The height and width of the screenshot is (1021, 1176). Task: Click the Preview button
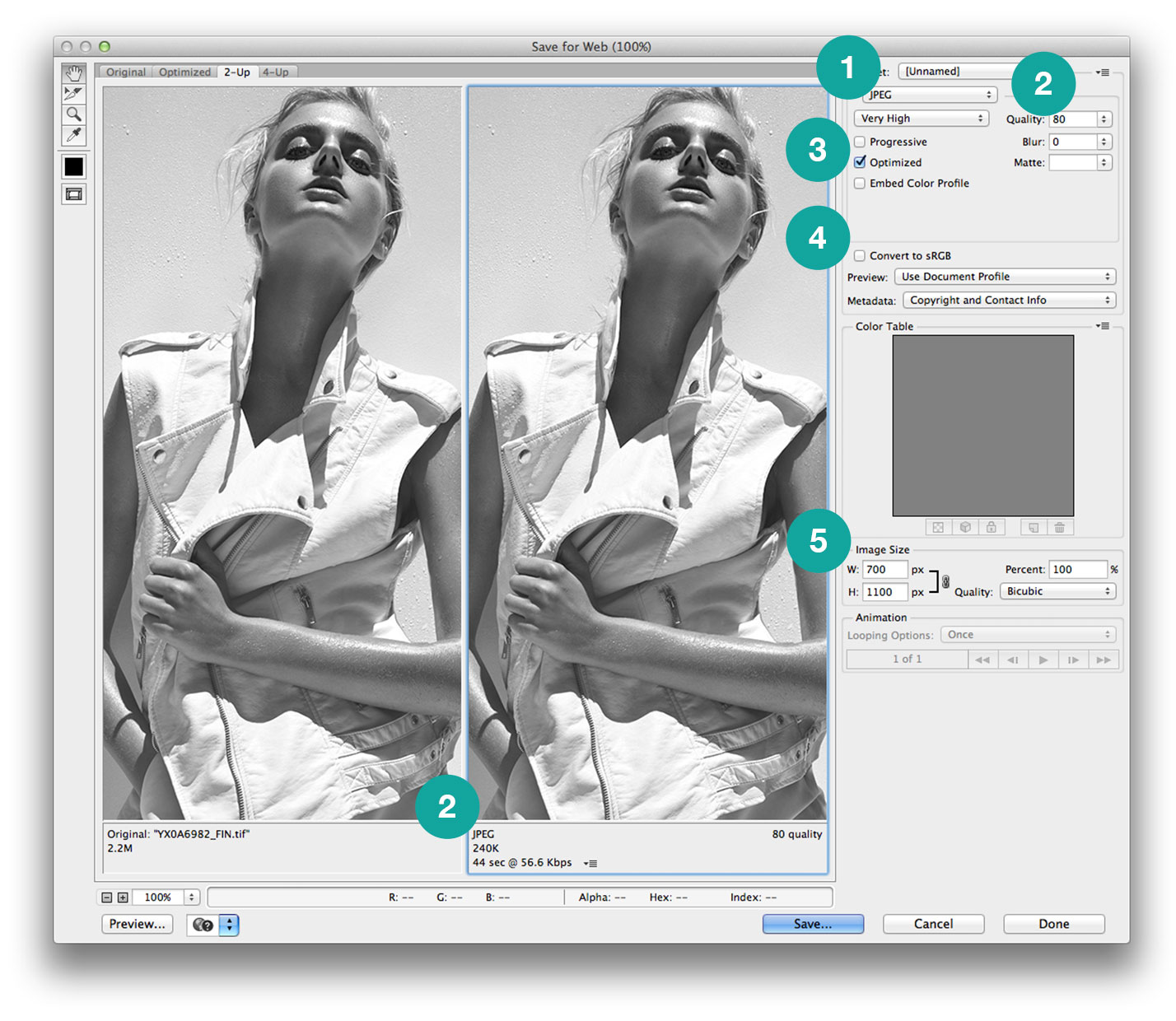(x=136, y=924)
